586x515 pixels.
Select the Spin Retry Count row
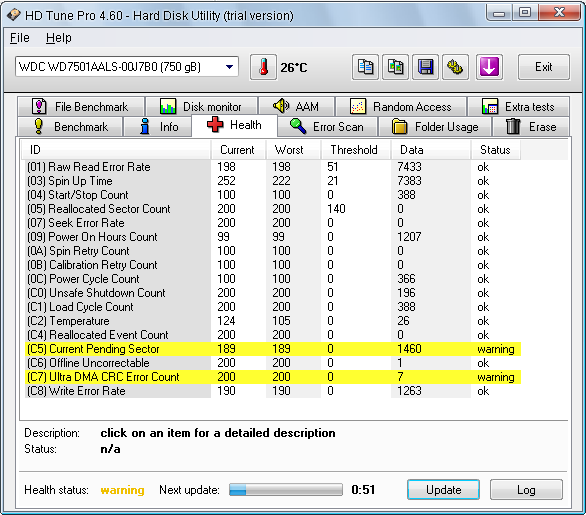tap(273, 251)
